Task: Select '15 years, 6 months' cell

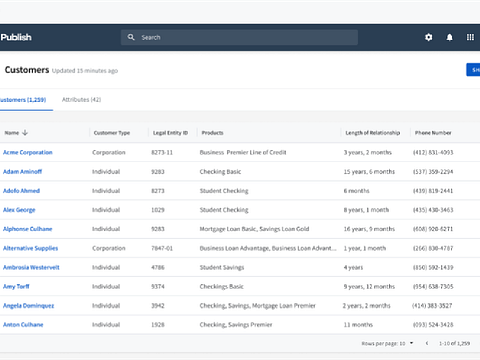Action: (369, 172)
